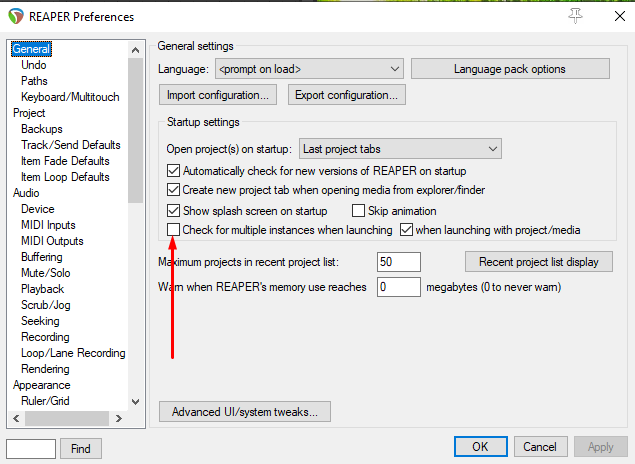
Task: Open MIDI Outputs preferences
Action: pyautogui.click(x=52, y=241)
